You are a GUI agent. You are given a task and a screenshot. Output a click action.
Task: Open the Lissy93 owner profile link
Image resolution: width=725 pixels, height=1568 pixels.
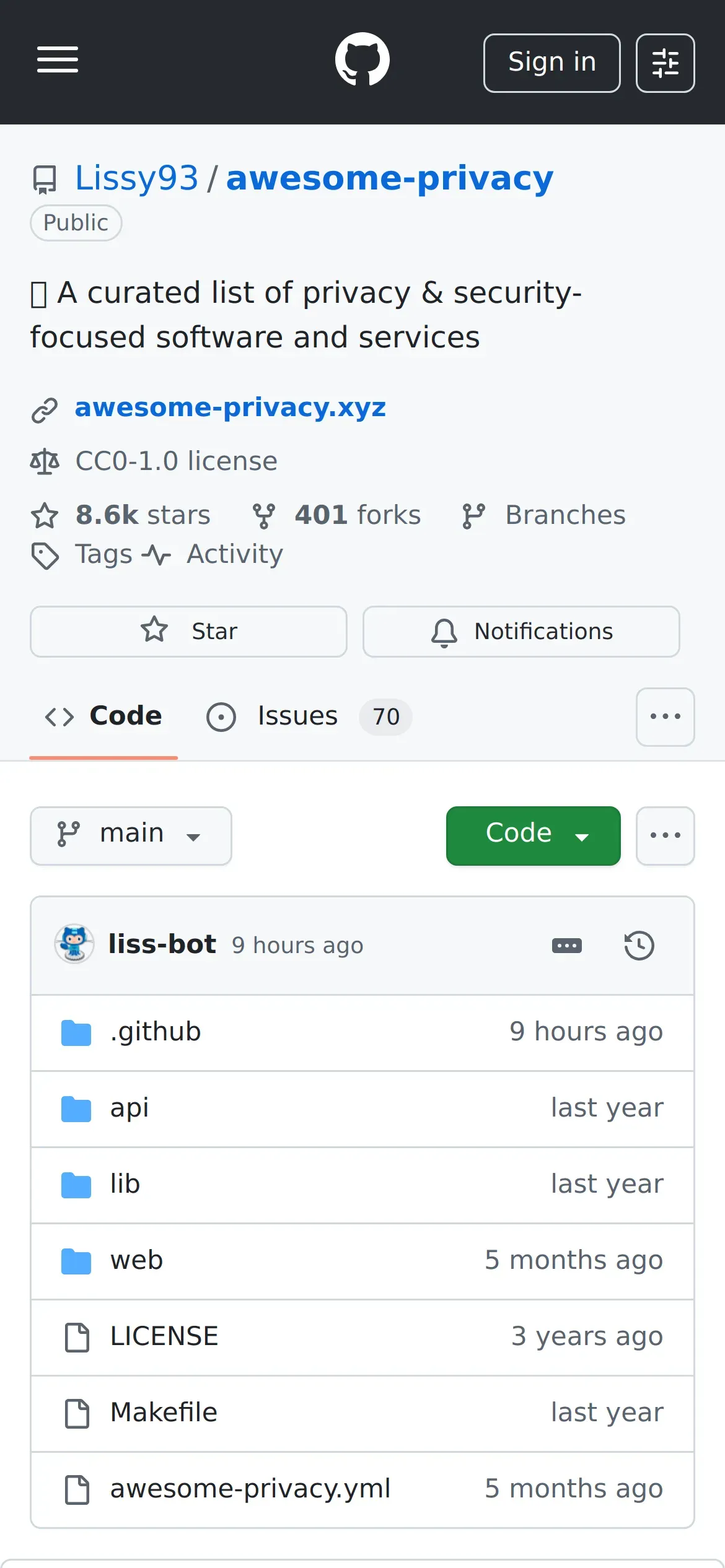[x=136, y=178]
